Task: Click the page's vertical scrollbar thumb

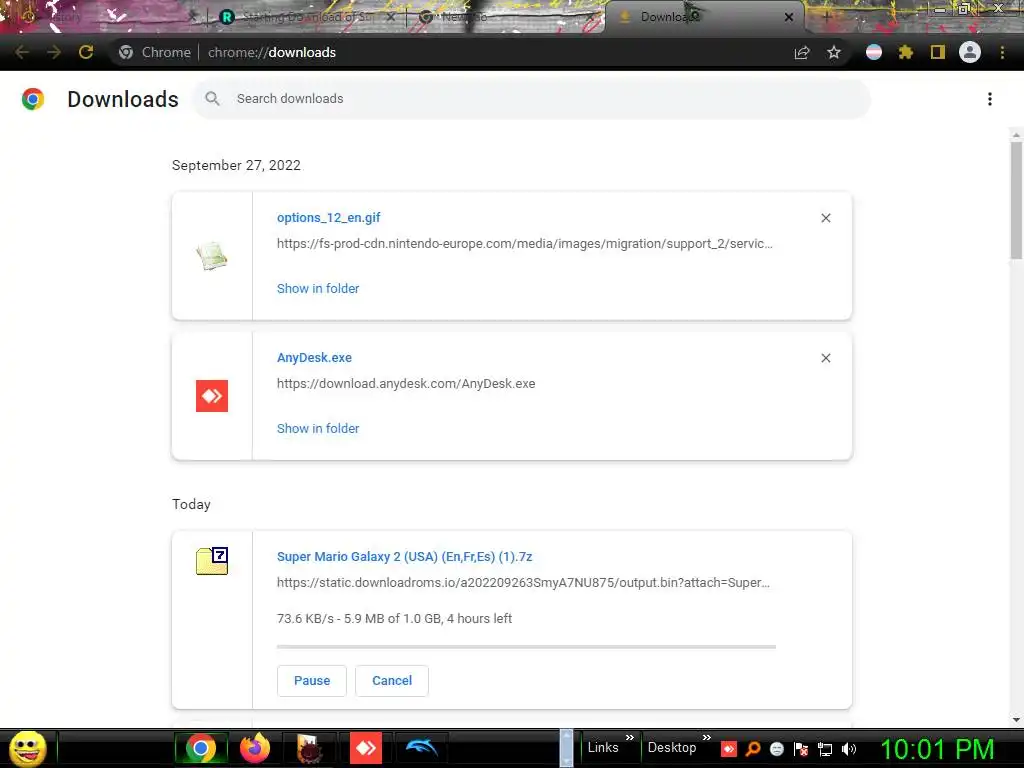Action: (1016, 200)
